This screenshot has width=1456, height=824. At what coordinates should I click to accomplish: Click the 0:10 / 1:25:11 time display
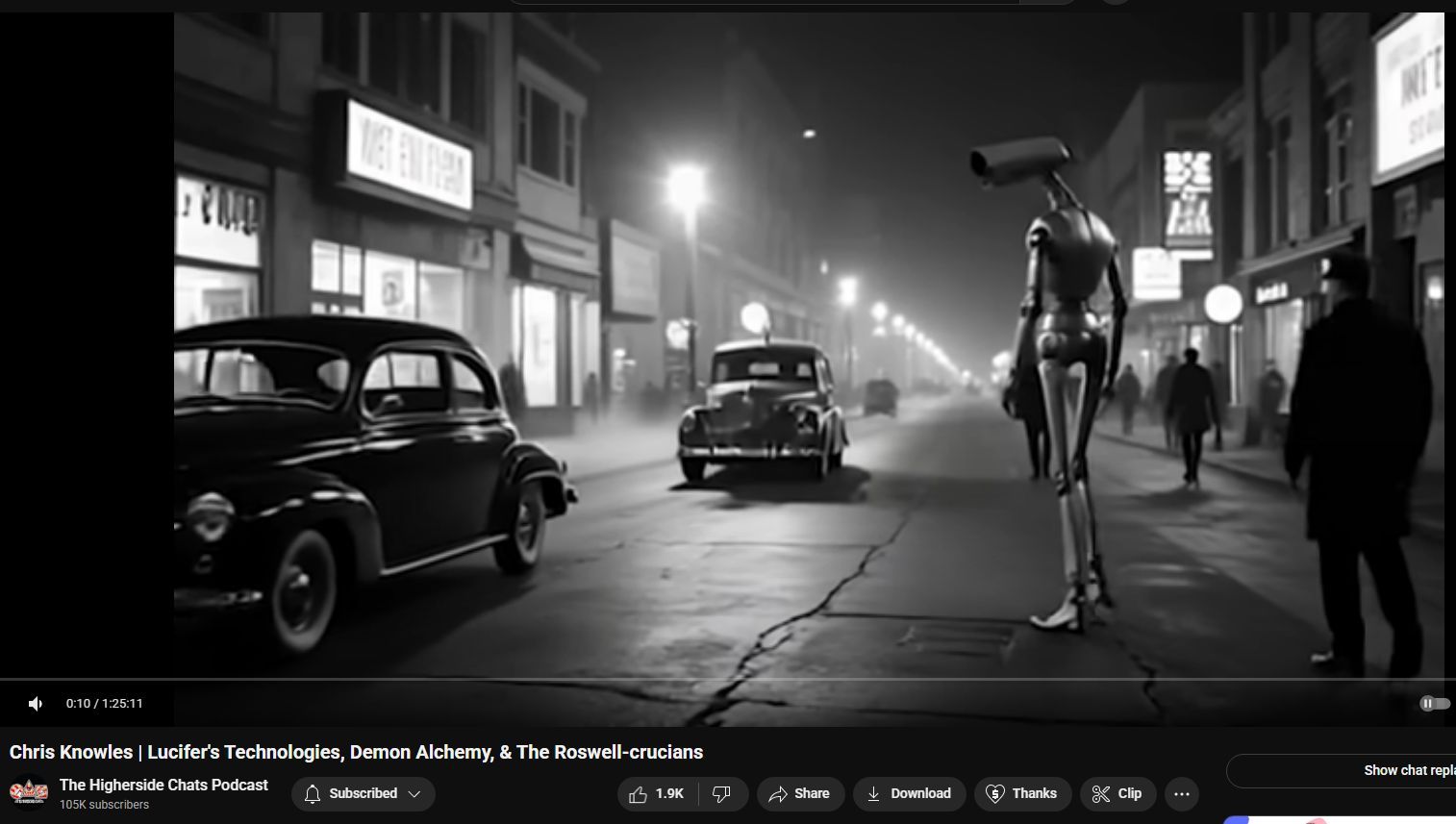[x=104, y=704]
